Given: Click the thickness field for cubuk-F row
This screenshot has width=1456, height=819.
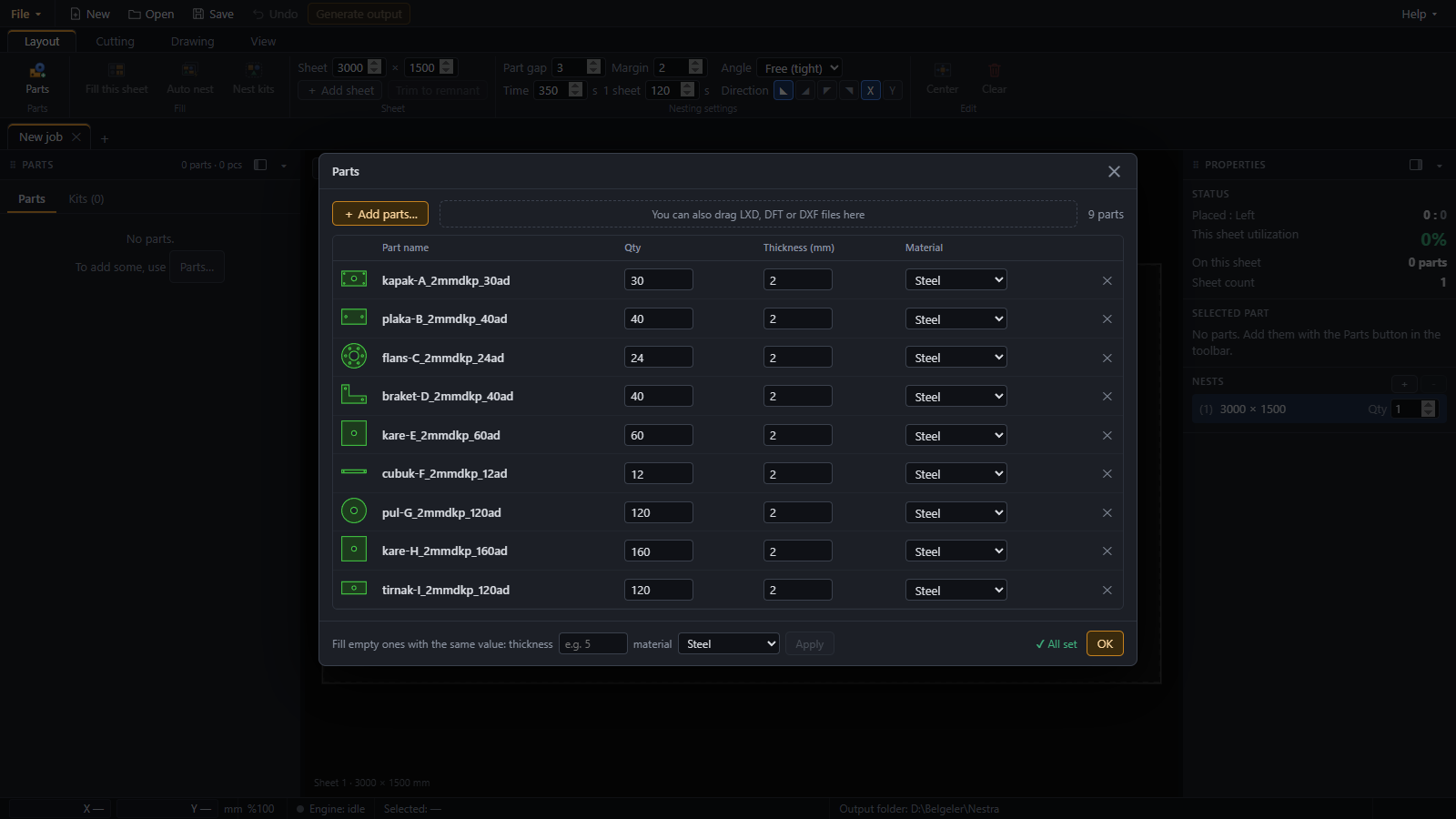Looking at the screenshot, I should click(x=798, y=474).
